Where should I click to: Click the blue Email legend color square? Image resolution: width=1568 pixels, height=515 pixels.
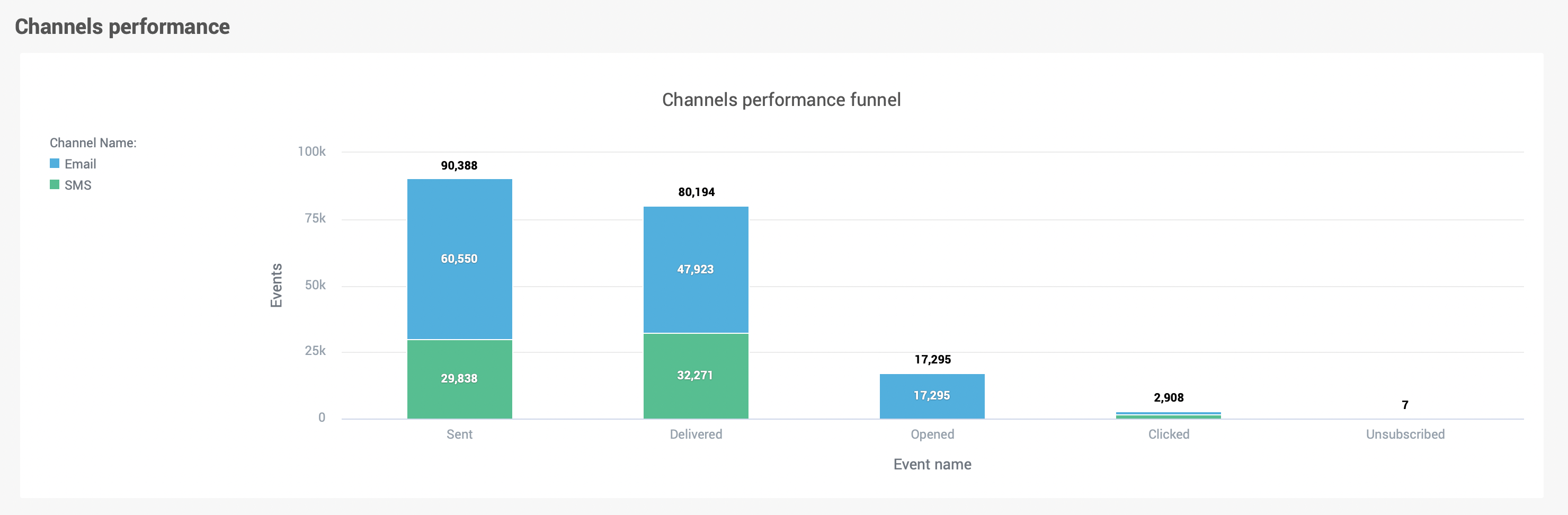54,164
